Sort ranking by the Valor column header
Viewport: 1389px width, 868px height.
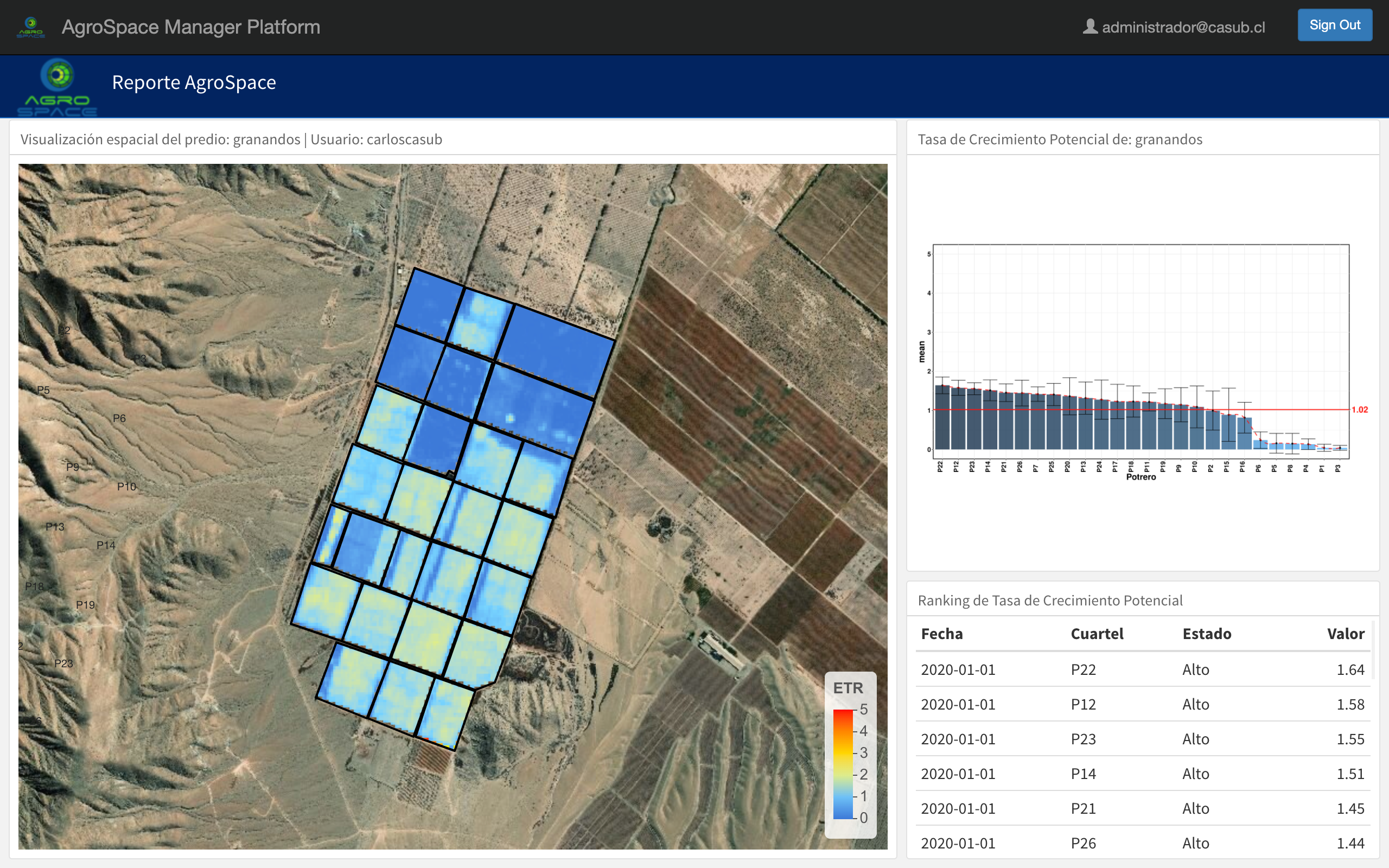point(1345,634)
